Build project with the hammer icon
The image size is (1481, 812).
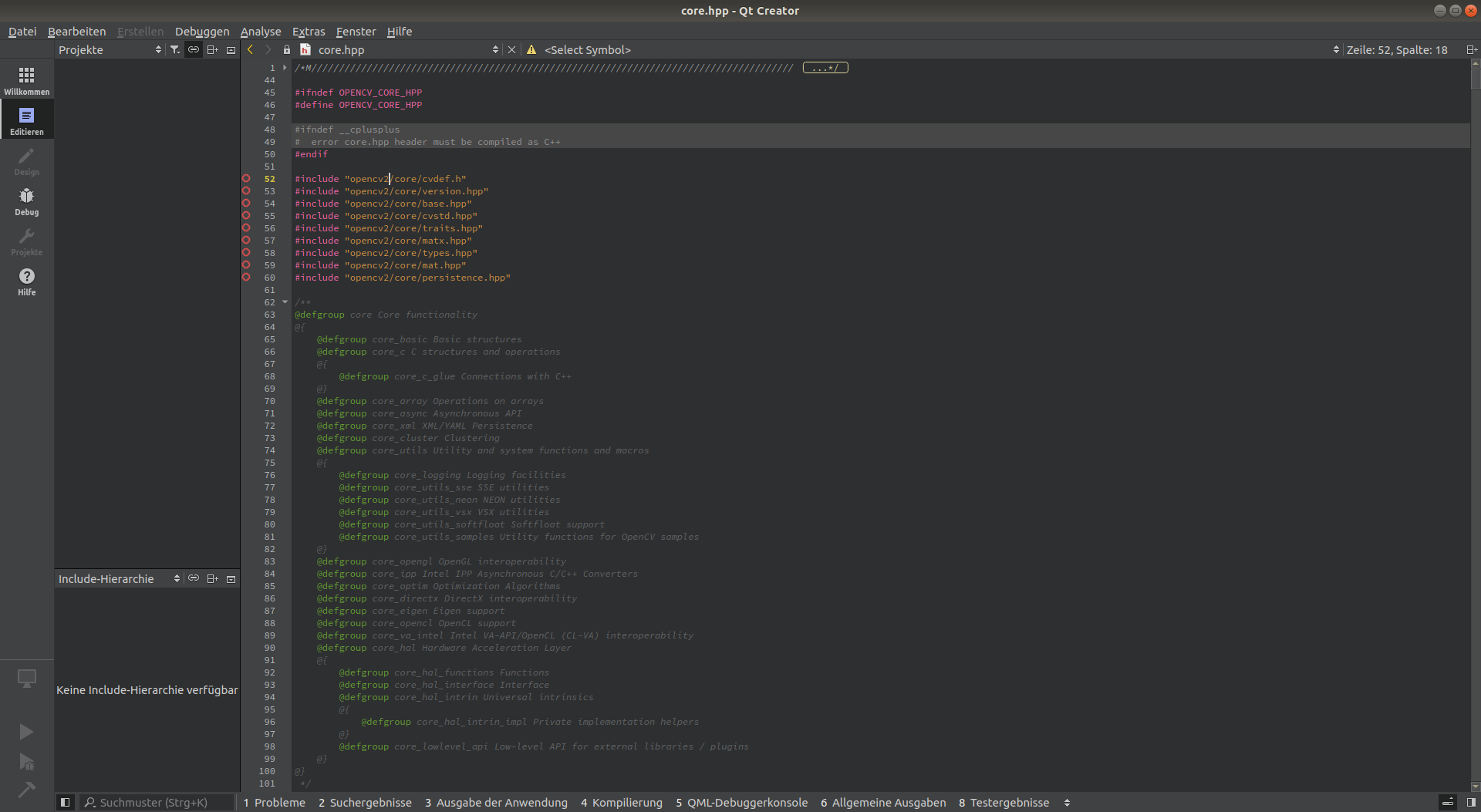(x=27, y=790)
